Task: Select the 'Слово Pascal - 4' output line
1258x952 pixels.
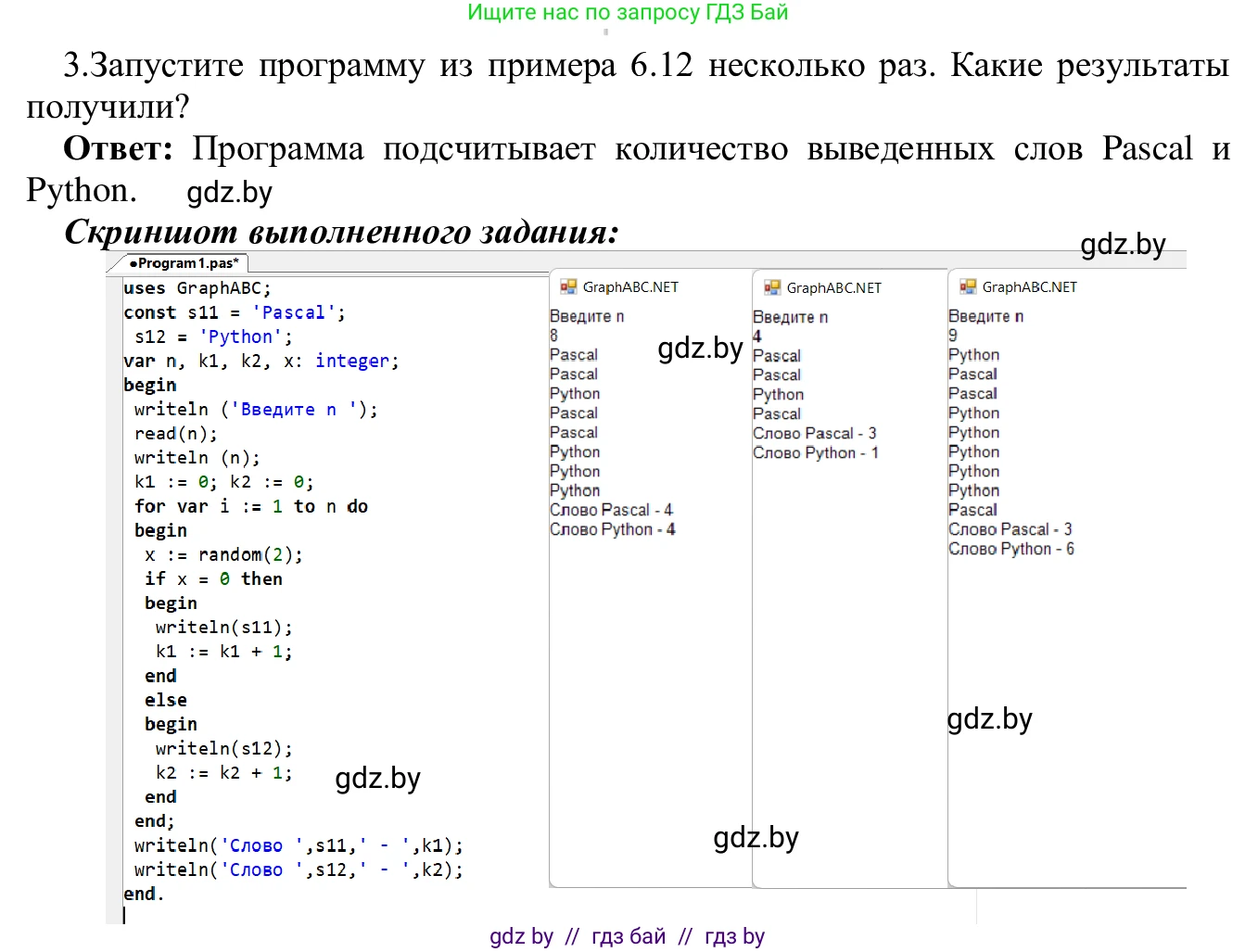Action: 611,510
